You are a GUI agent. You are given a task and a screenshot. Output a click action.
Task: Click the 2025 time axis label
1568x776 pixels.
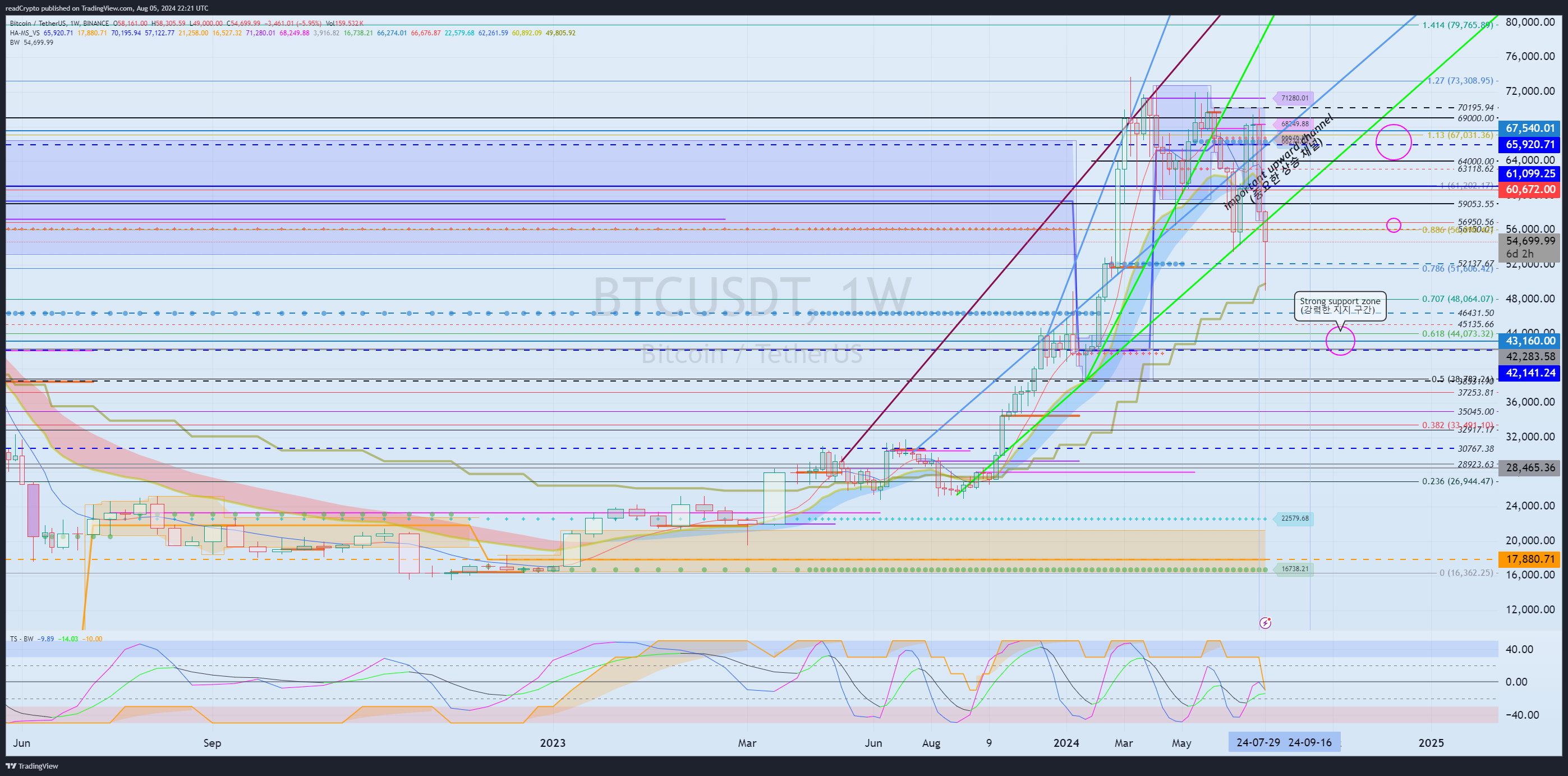click(1431, 743)
